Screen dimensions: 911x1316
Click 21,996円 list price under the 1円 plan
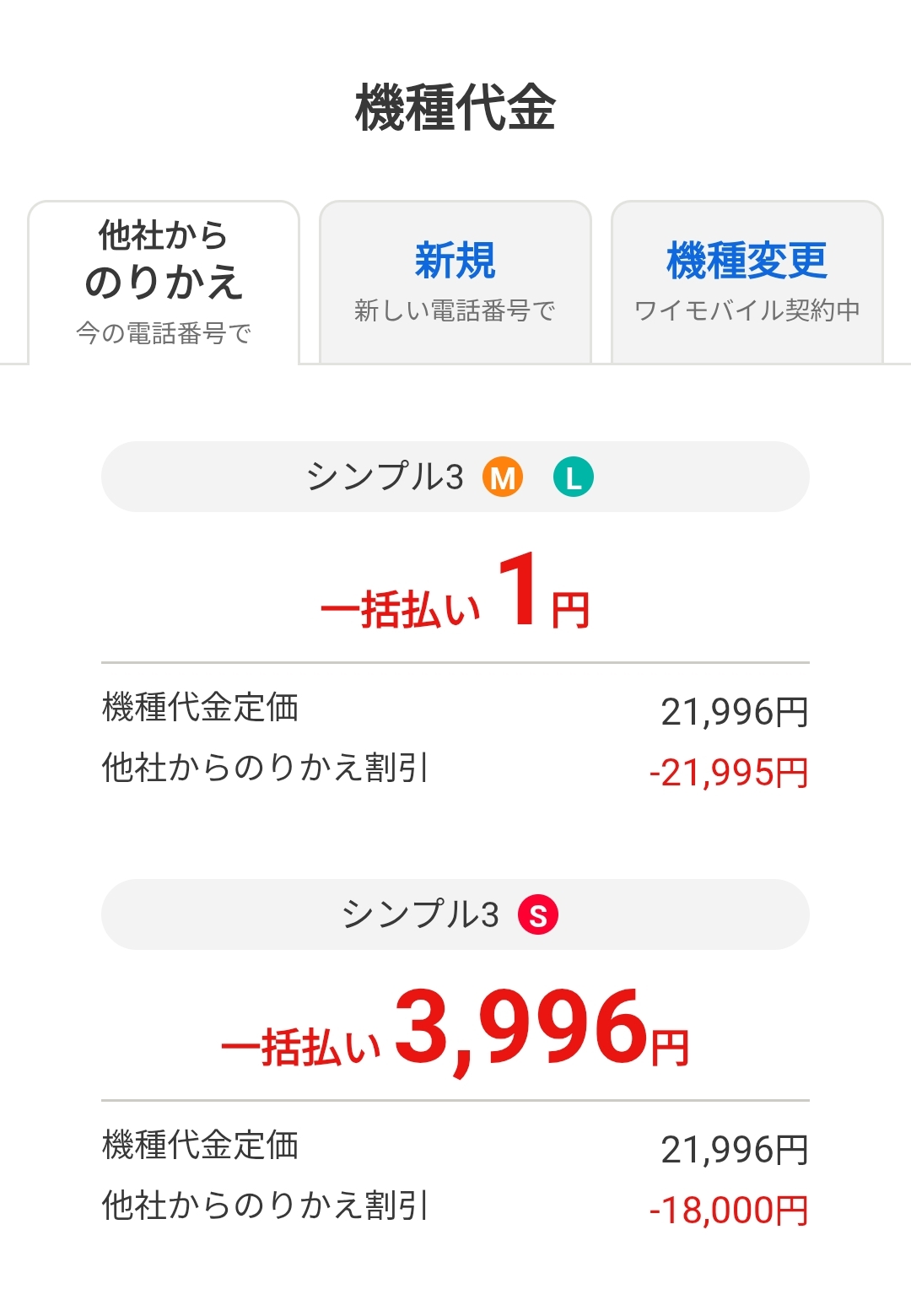[x=734, y=712]
